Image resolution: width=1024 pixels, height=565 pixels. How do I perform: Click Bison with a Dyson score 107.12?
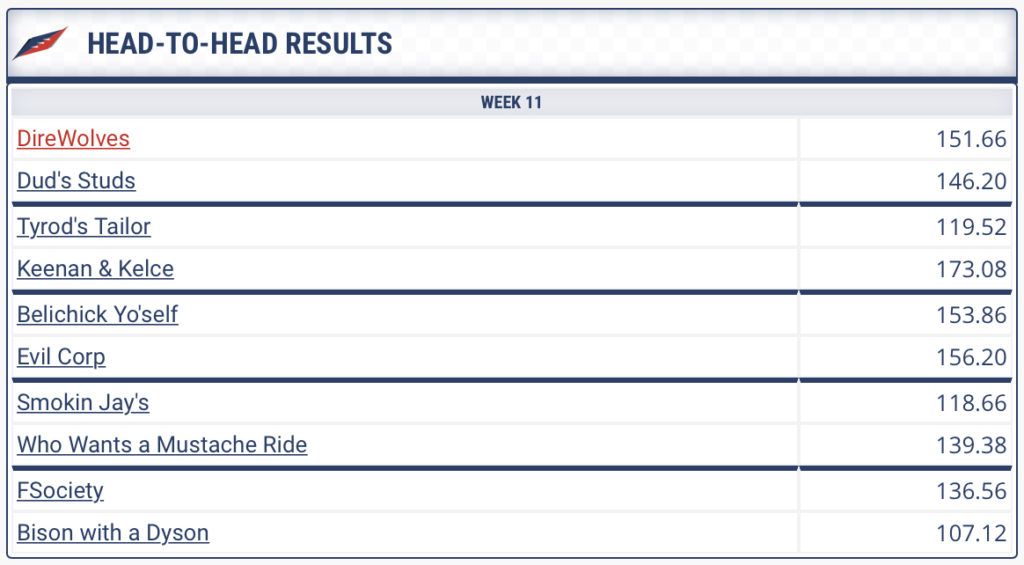971,533
